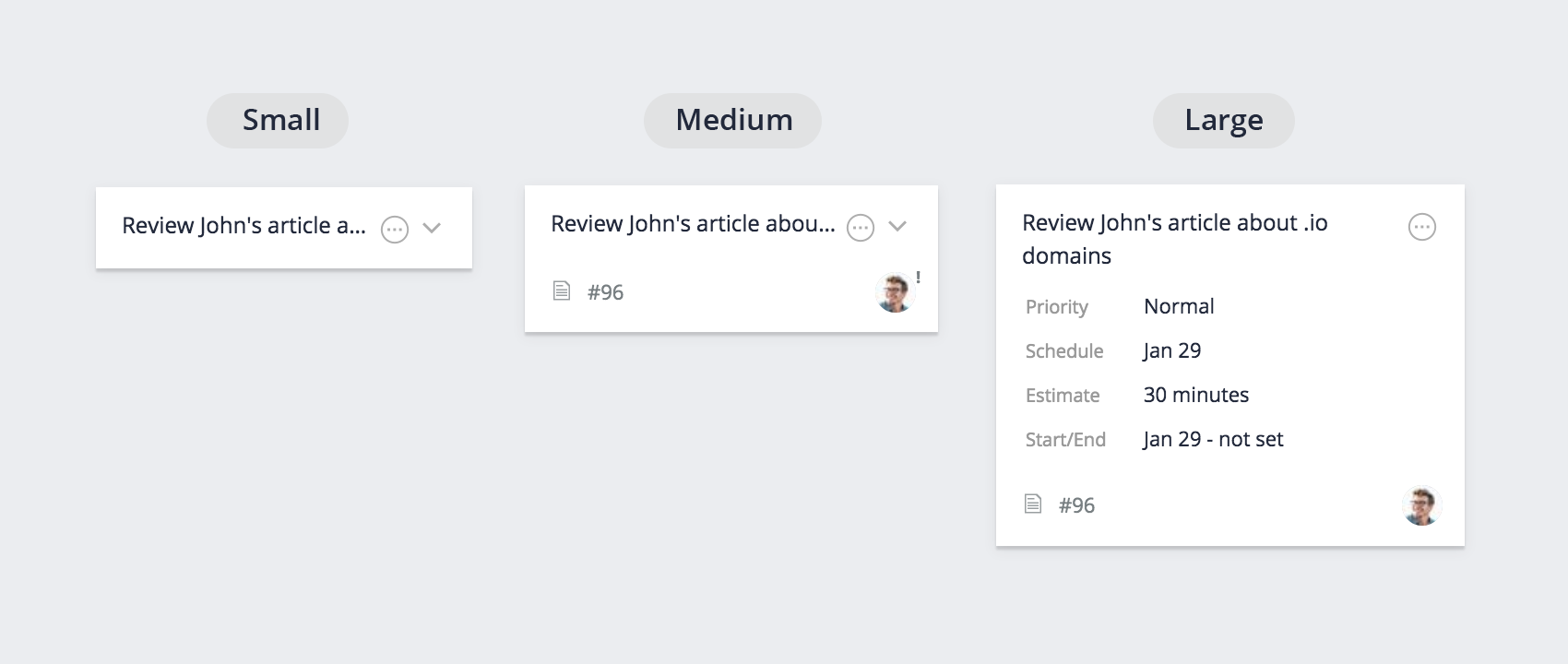Click the exclamation alert beside Medium card avatar
The image size is (1568, 664).
(918, 278)
